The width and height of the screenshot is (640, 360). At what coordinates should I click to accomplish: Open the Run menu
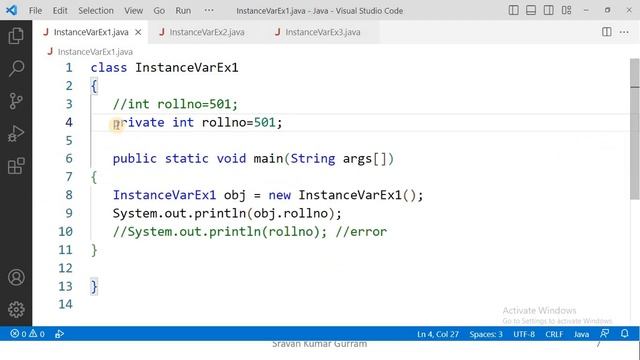pyautogui.click(x=183, y=11)
